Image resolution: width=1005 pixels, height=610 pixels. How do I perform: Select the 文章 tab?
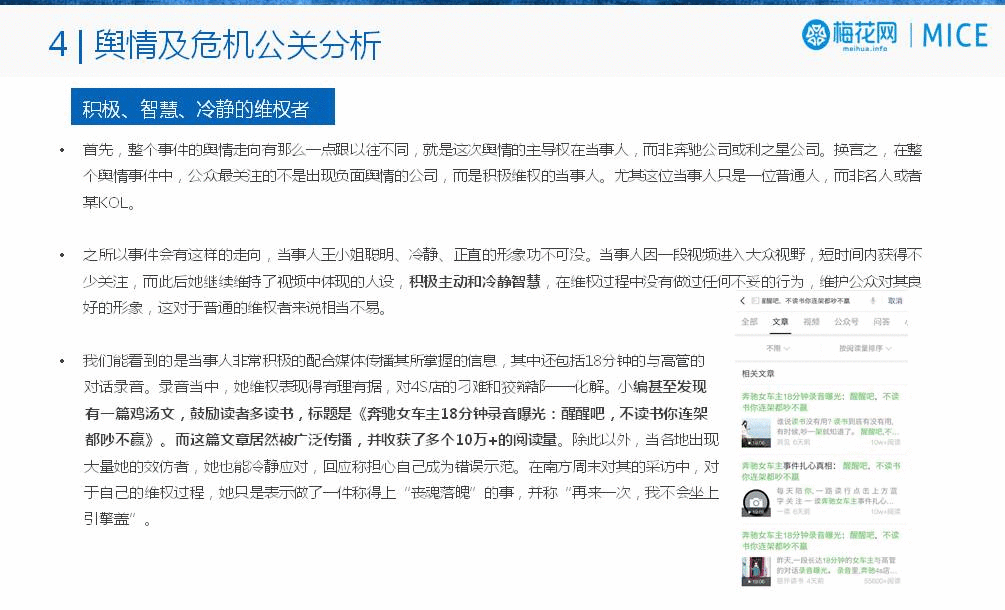click(780, 322)
